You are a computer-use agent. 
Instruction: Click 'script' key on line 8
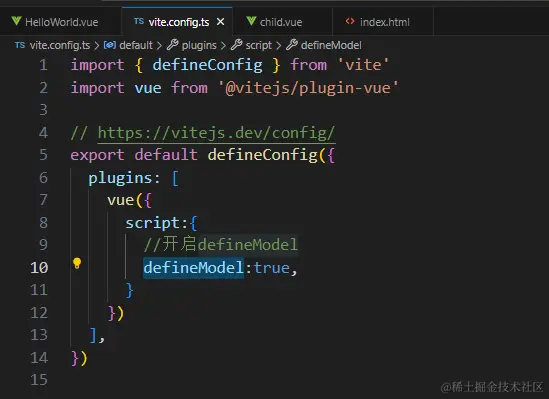tap(153, 223)
